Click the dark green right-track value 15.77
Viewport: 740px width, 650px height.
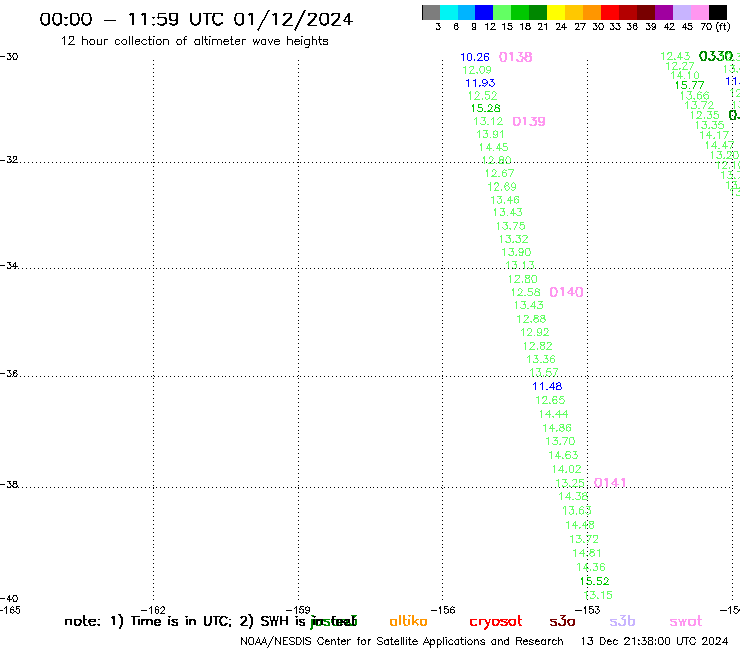point(690,86)
